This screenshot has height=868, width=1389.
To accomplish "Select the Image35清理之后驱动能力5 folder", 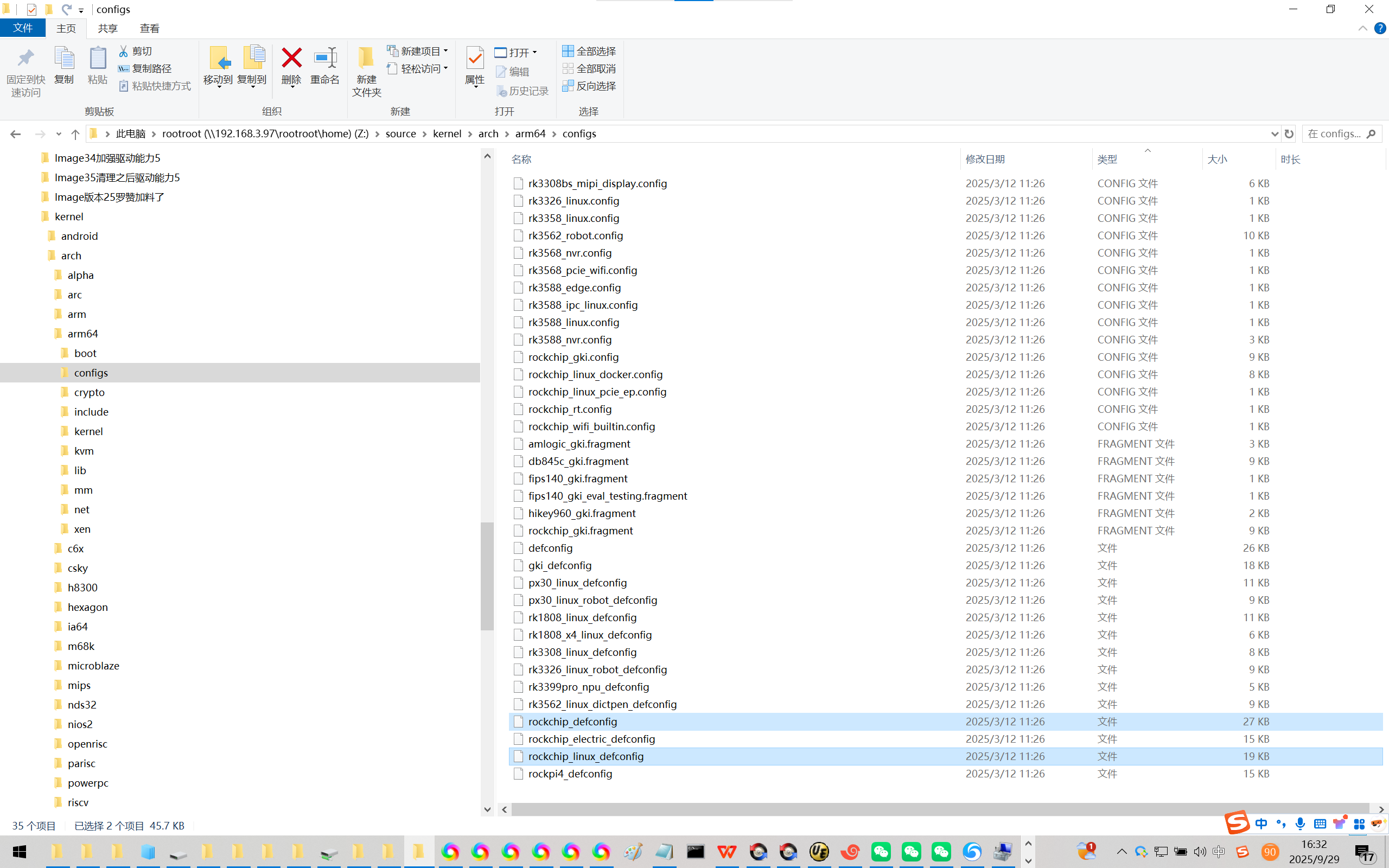I will point(117,177).
